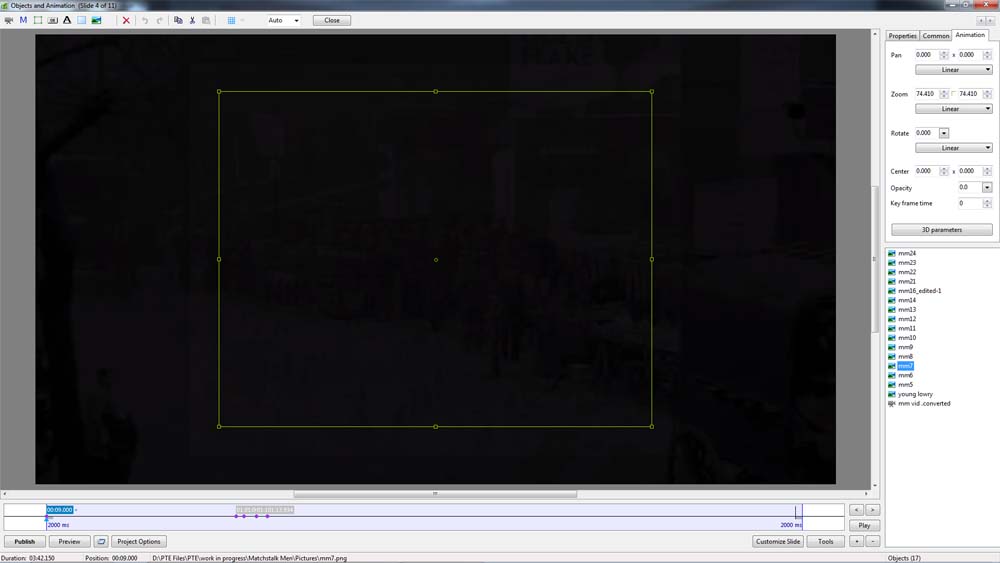Click the Zoom X value field
The width and height of the screenshot is (1000, 563).
click(927, 94)
